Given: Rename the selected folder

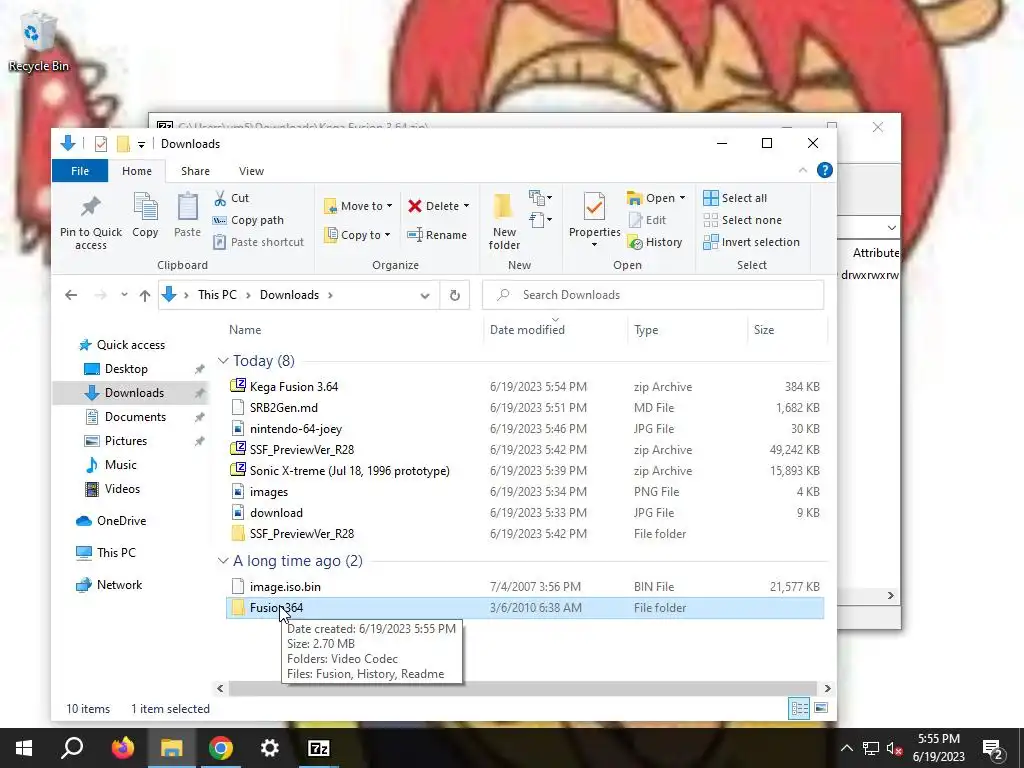Looking at the screenshot, I should [x=437, y=235].
